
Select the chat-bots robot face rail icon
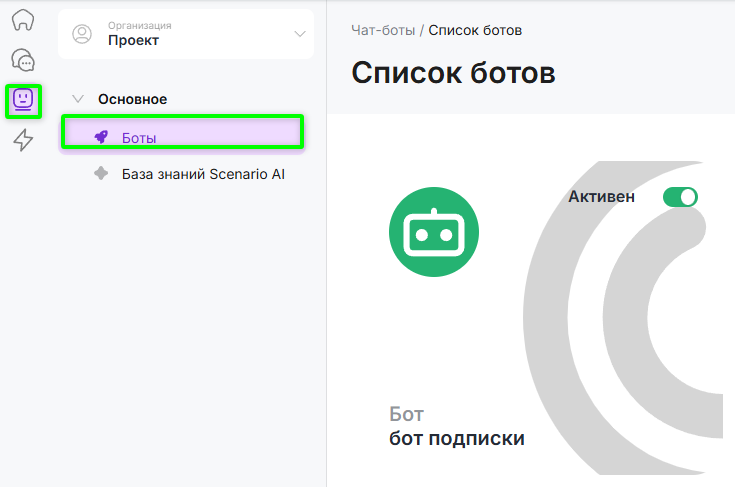(x=22, y=100)
